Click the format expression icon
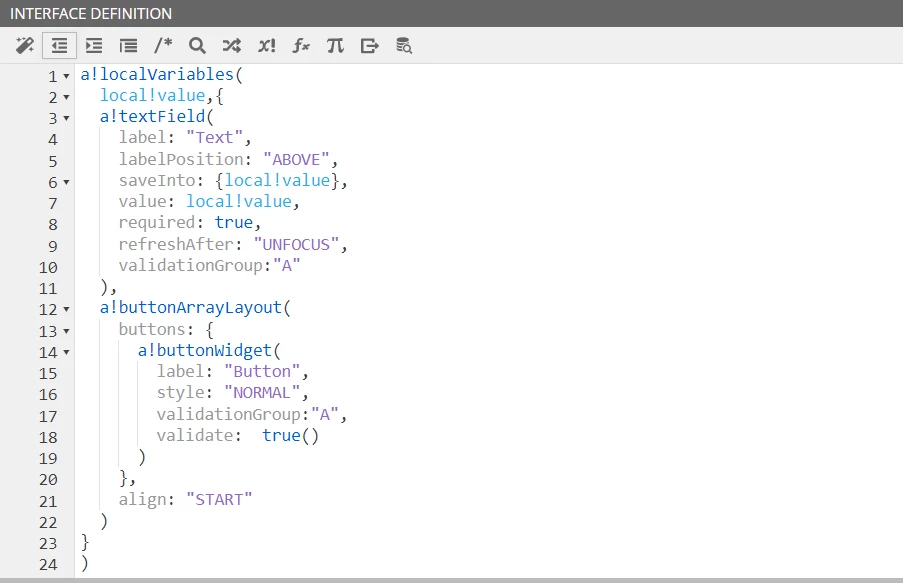This screenshot has height=583, width=903. 128,46
